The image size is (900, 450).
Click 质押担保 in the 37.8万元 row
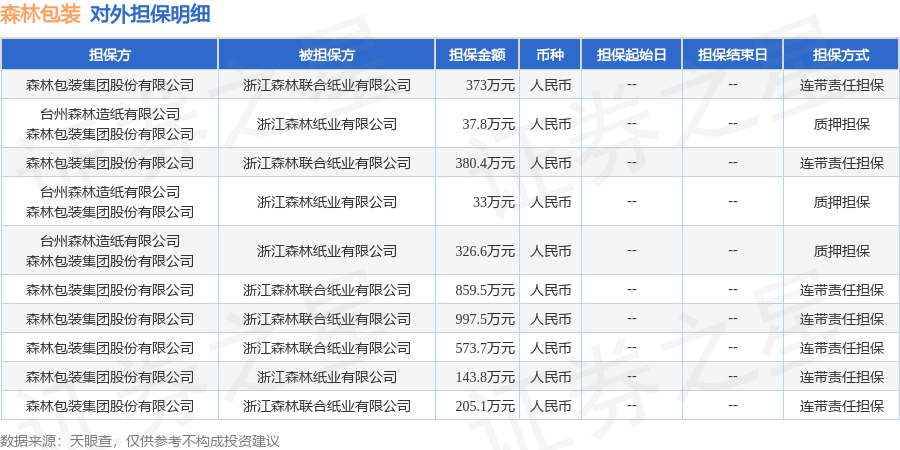pyautogui.click(x=841, y=124)
